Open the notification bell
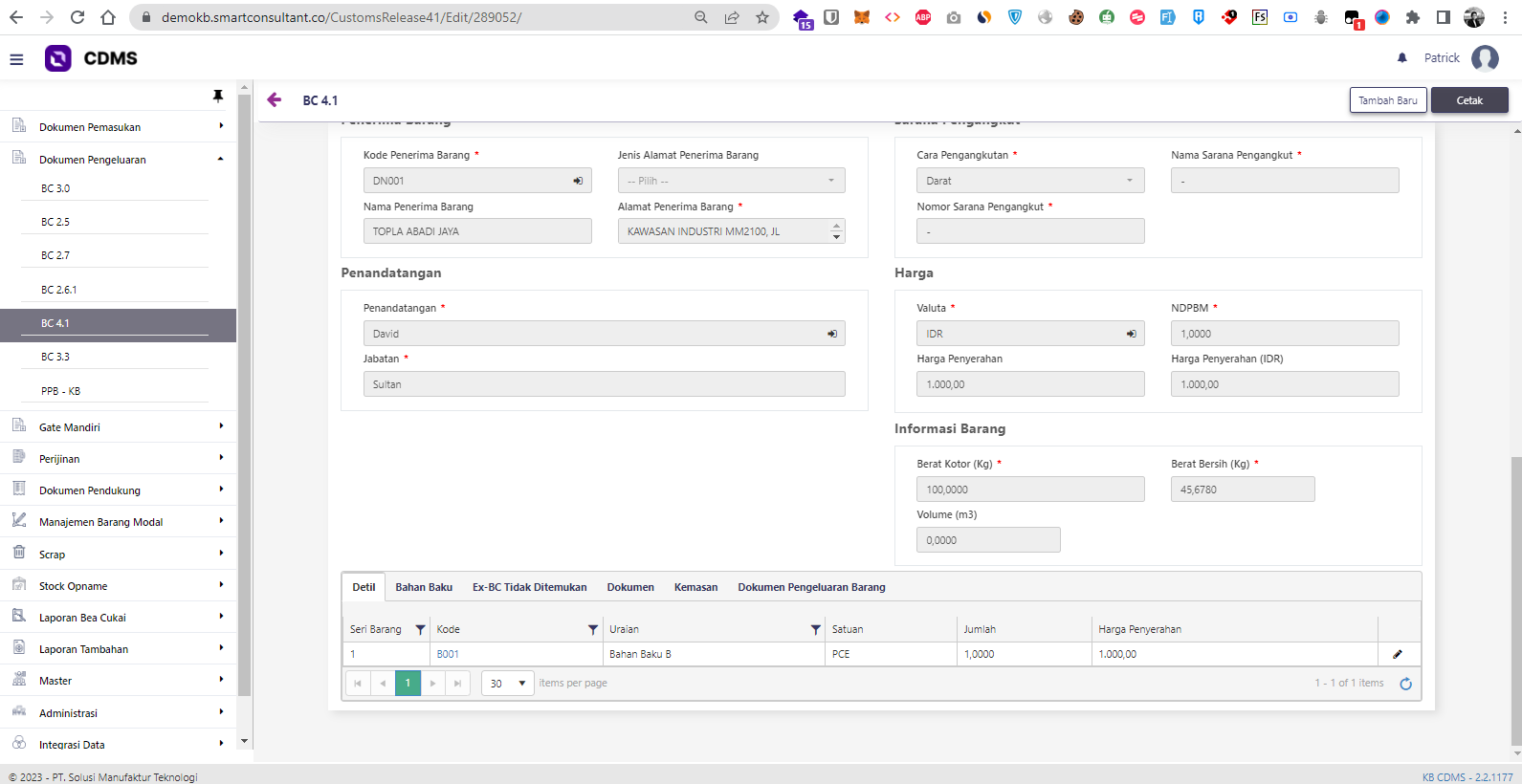Screen dimensions: 1522x784 [1402, 58]
